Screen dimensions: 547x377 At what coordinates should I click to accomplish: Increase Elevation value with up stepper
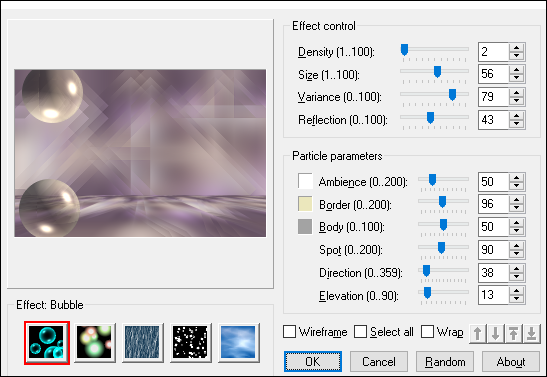click(516, 291)
